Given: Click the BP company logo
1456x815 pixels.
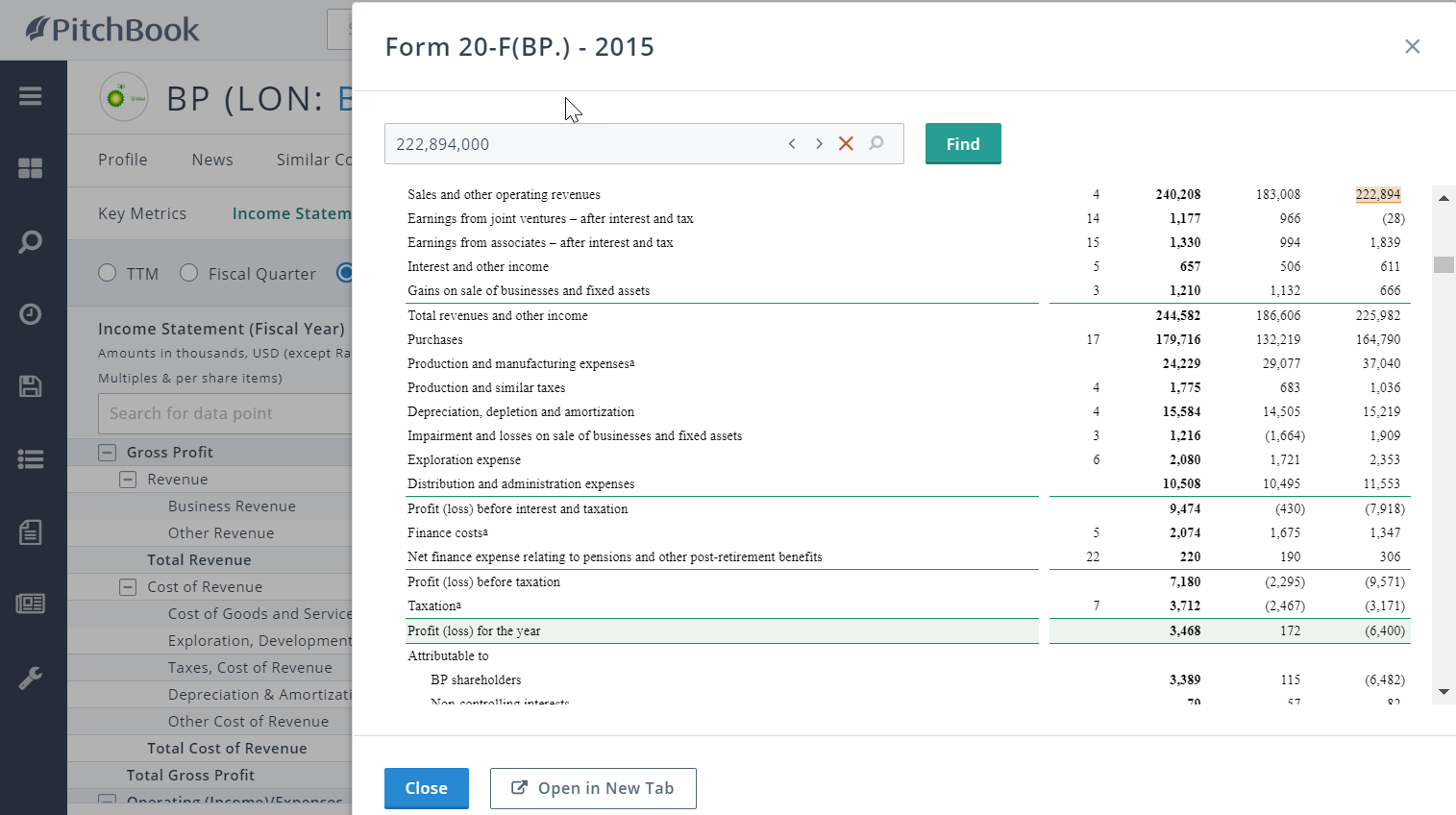Looking at the screenshot, I should pyautogui.click(x=124, y=97).
